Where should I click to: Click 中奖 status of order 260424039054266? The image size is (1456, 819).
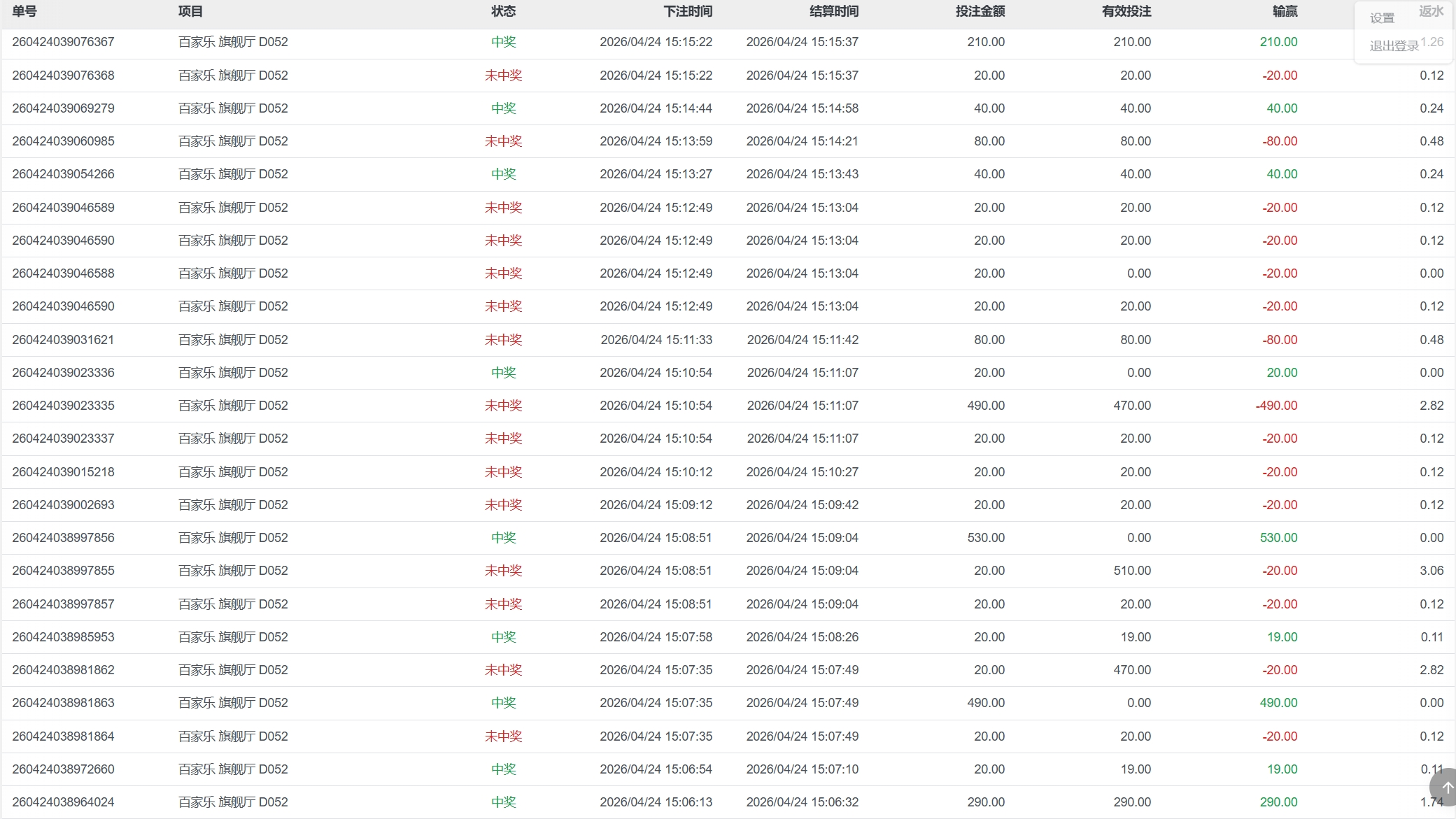[503, 174]
